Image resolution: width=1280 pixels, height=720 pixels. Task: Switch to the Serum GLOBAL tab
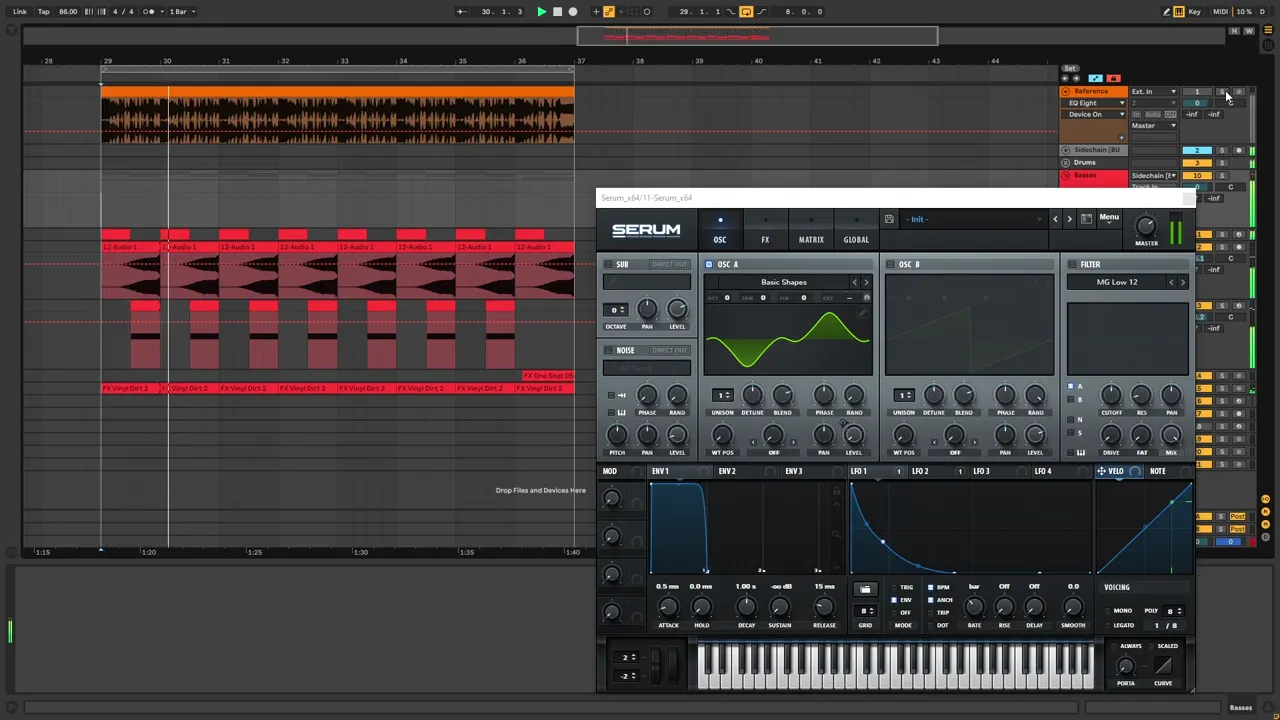(x=856, y=240)
